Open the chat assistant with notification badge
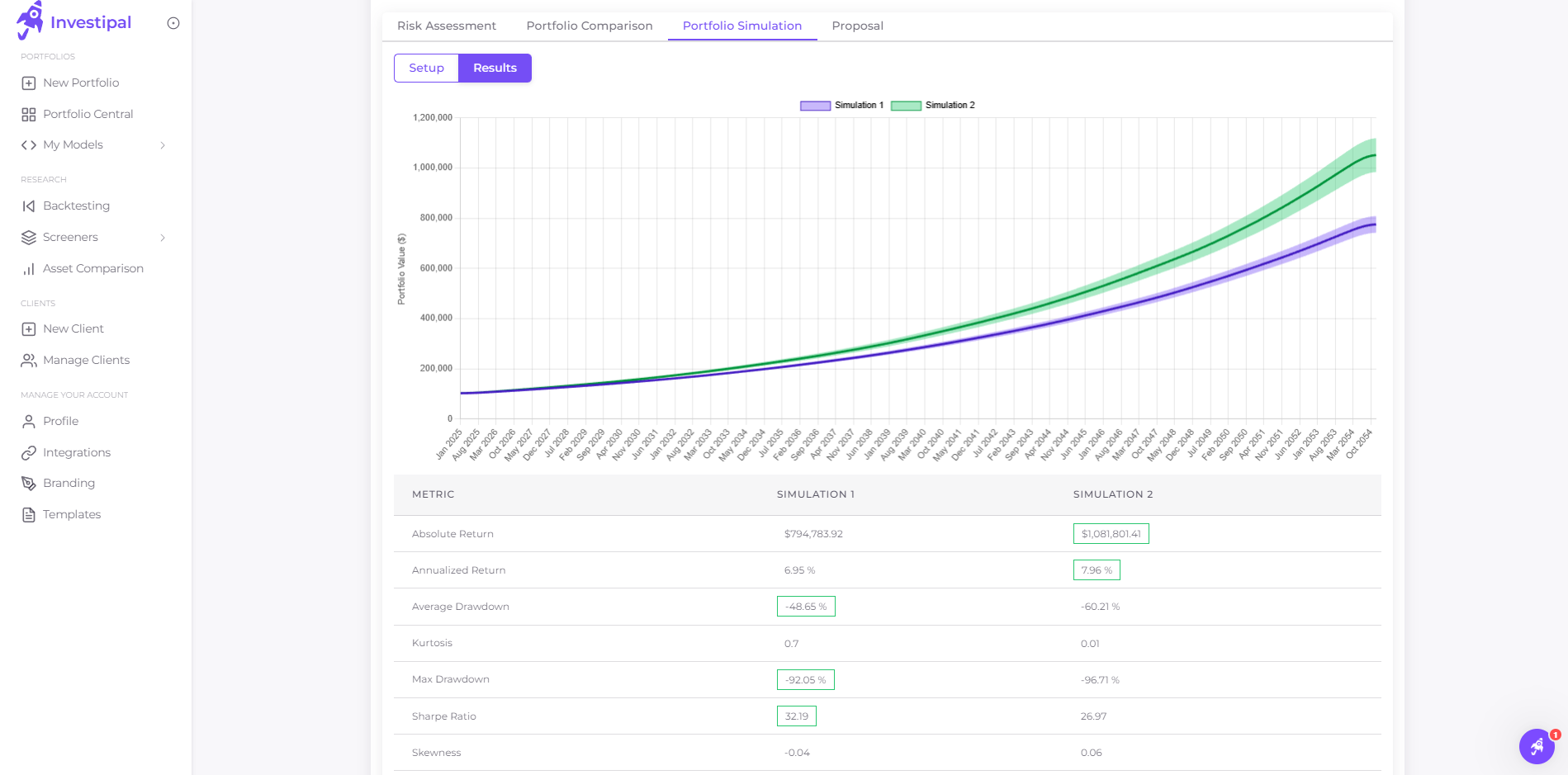The height and width of the screenshot is (775, 1568). point(1537,746)
